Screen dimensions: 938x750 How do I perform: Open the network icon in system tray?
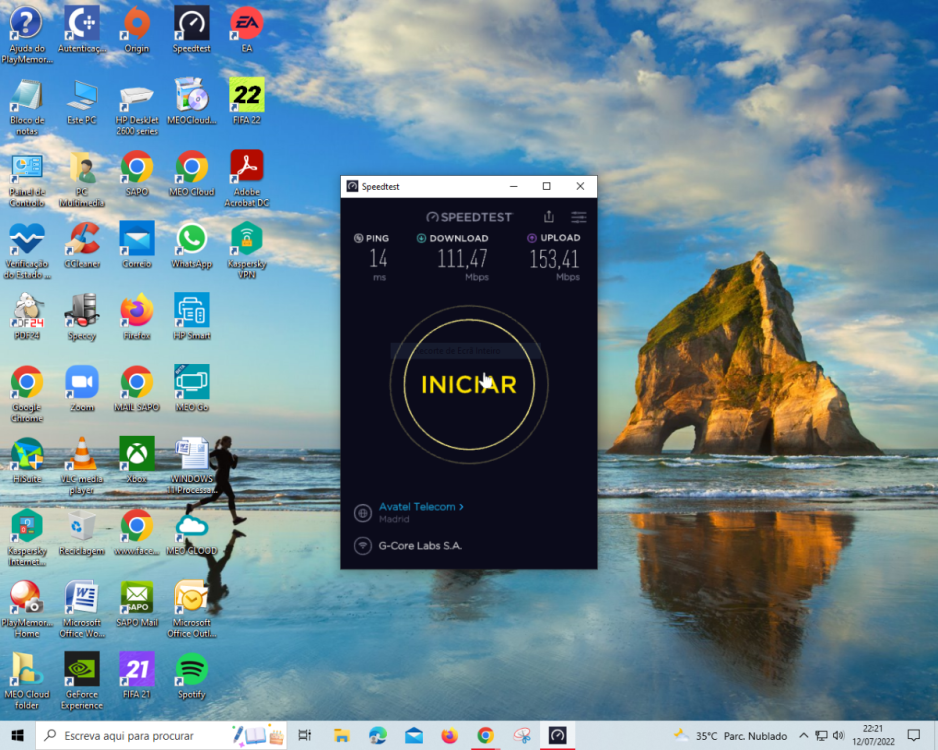point(821,736)
